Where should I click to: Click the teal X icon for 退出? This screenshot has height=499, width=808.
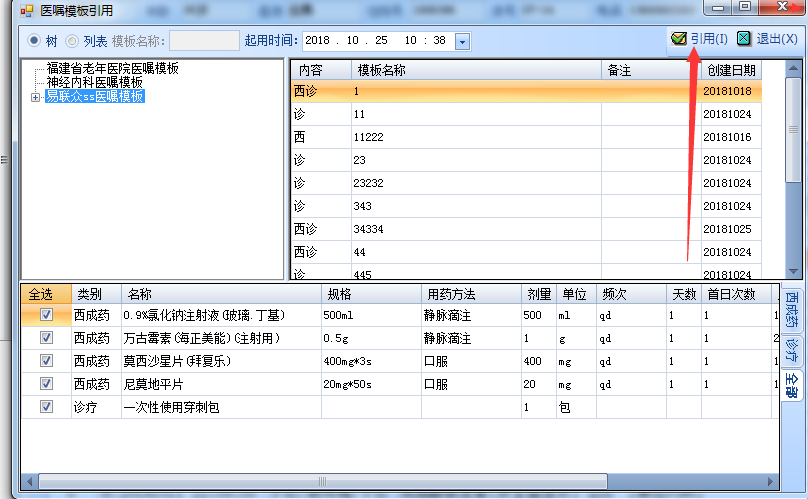pos(744,39)
